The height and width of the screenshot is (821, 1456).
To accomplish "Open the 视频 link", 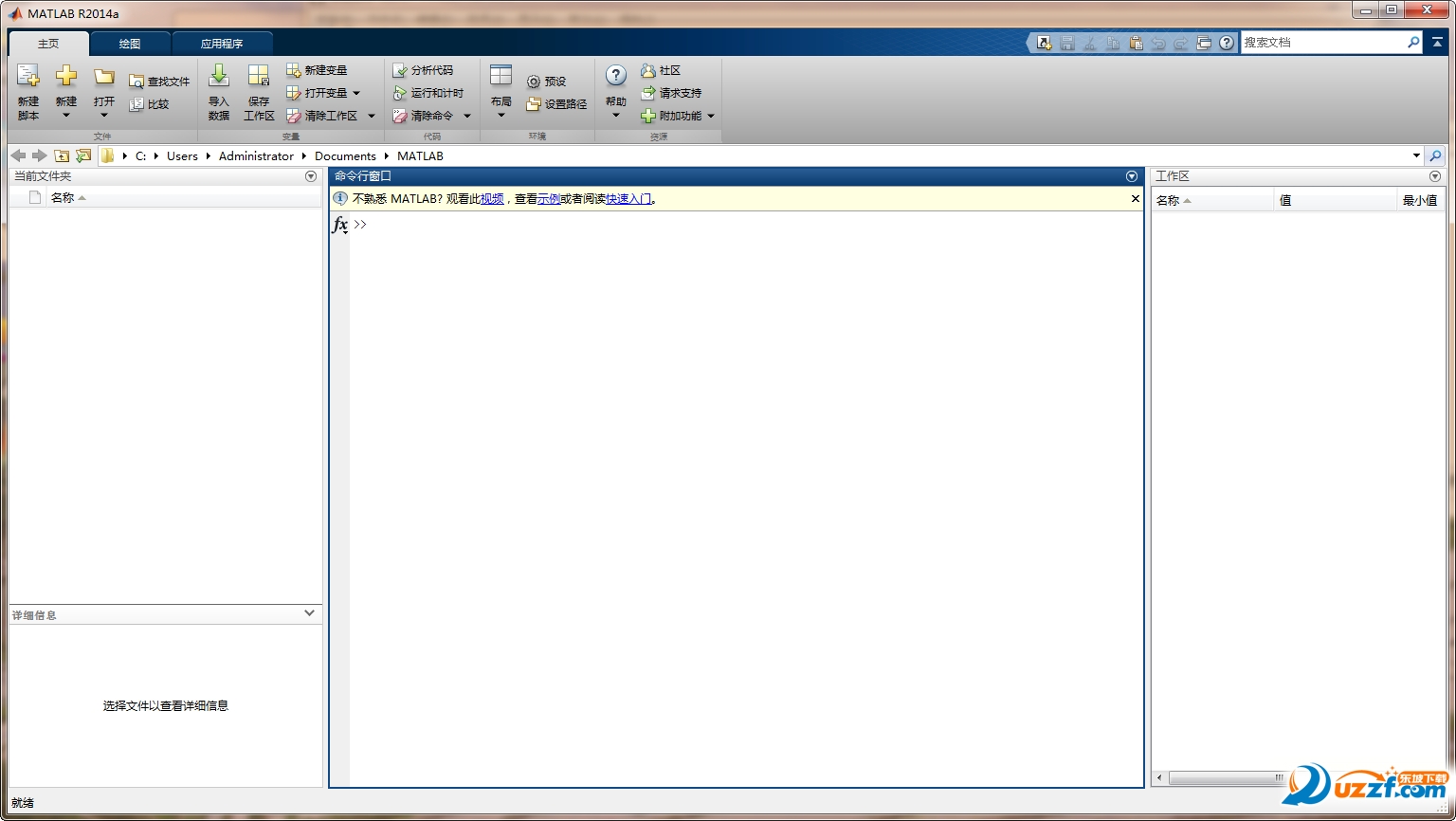I will point(492,199).
